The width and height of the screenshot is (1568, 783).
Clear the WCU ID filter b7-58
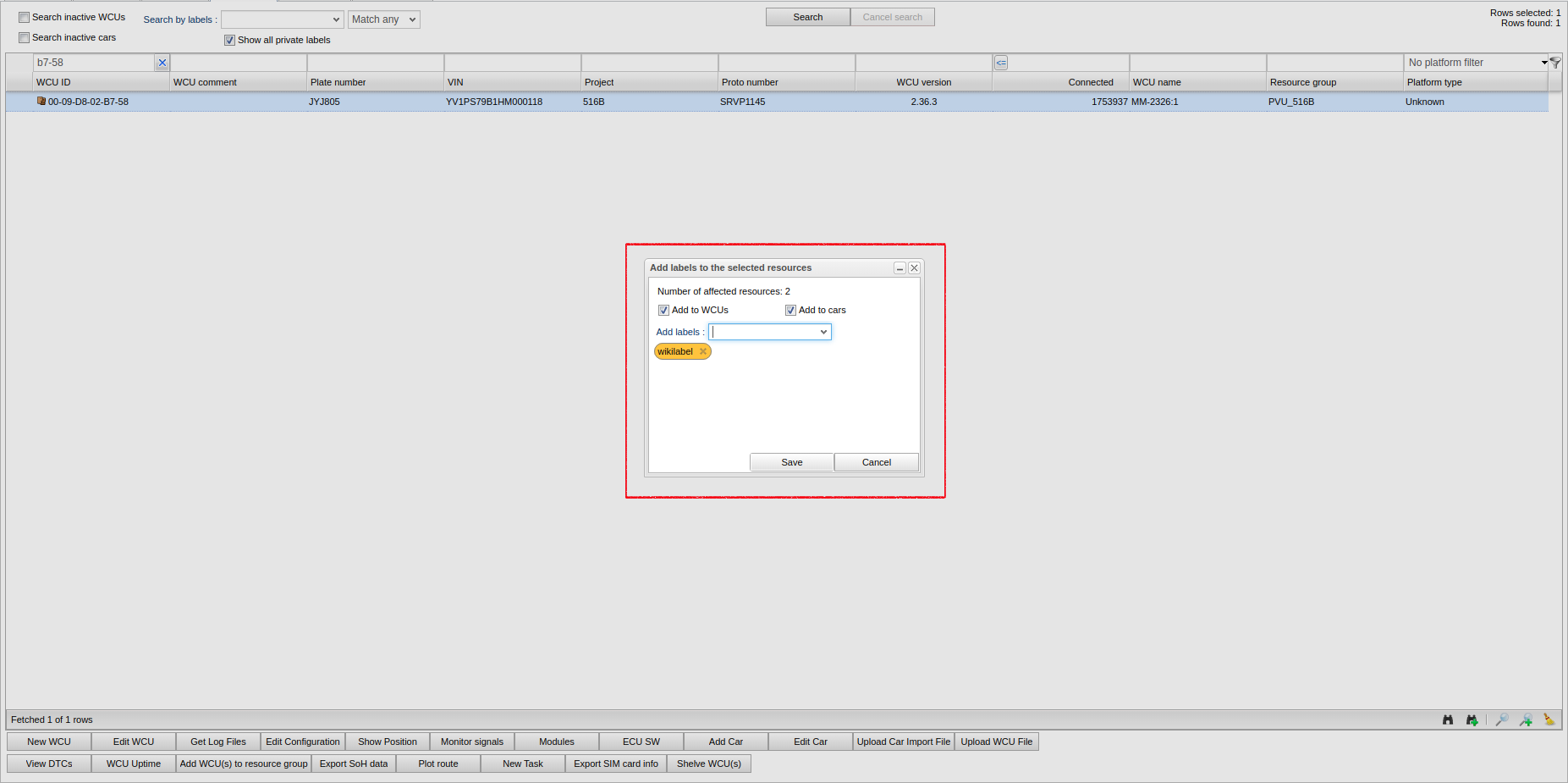[x=162, y=63]
